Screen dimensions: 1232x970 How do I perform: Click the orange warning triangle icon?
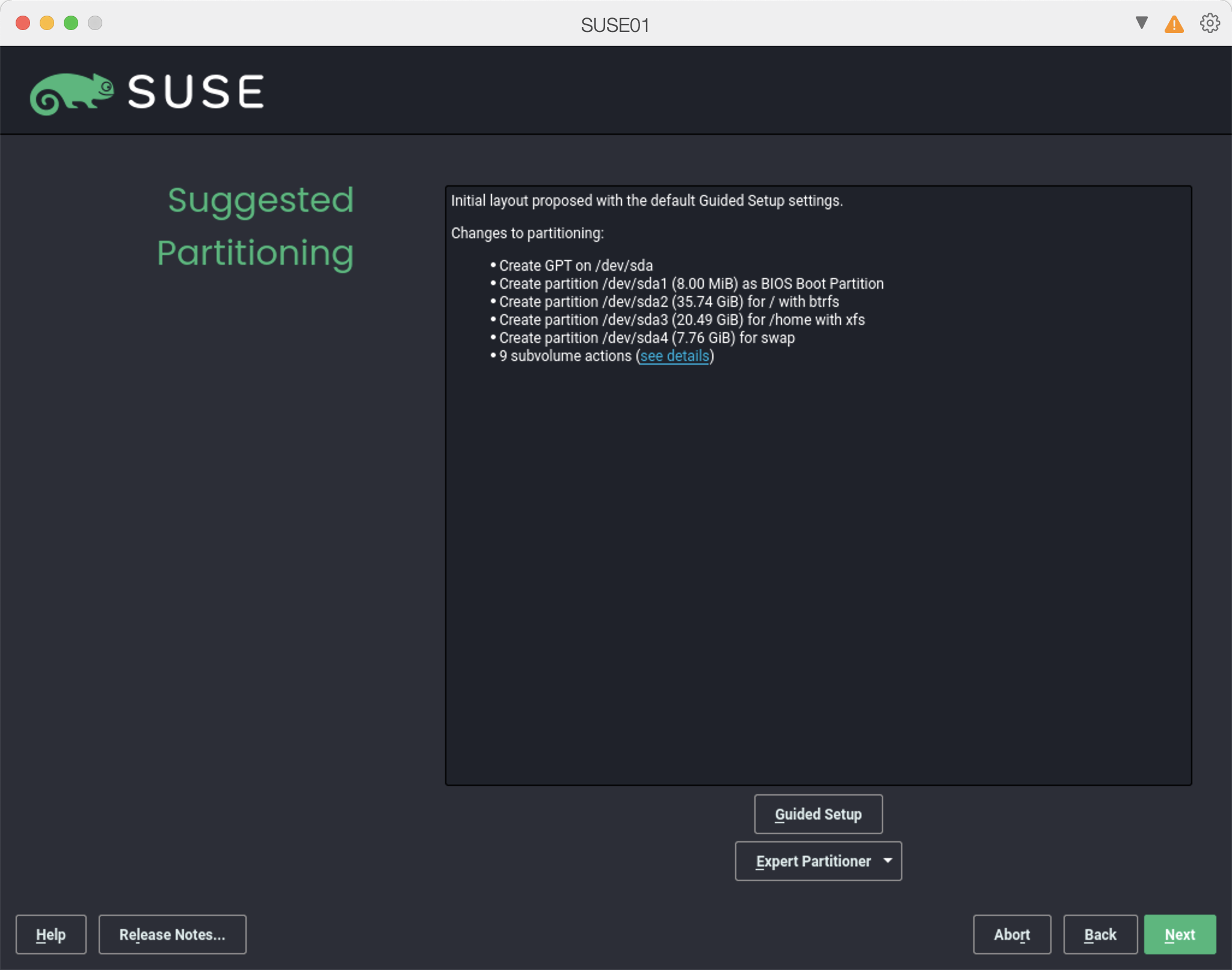pyautogui.click(x=1174, y=25)
